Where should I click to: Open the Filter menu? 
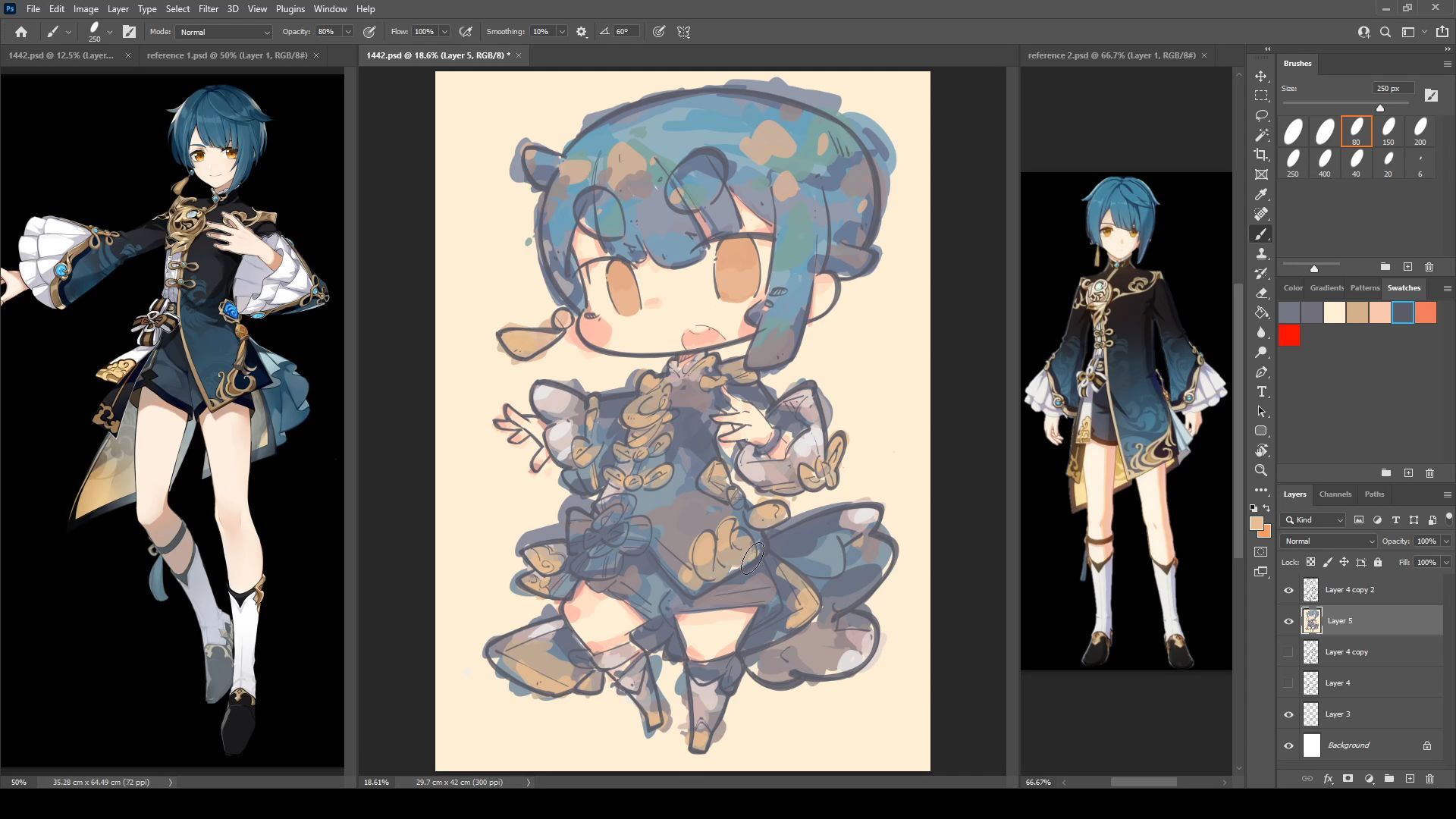(x=208, y=9)
